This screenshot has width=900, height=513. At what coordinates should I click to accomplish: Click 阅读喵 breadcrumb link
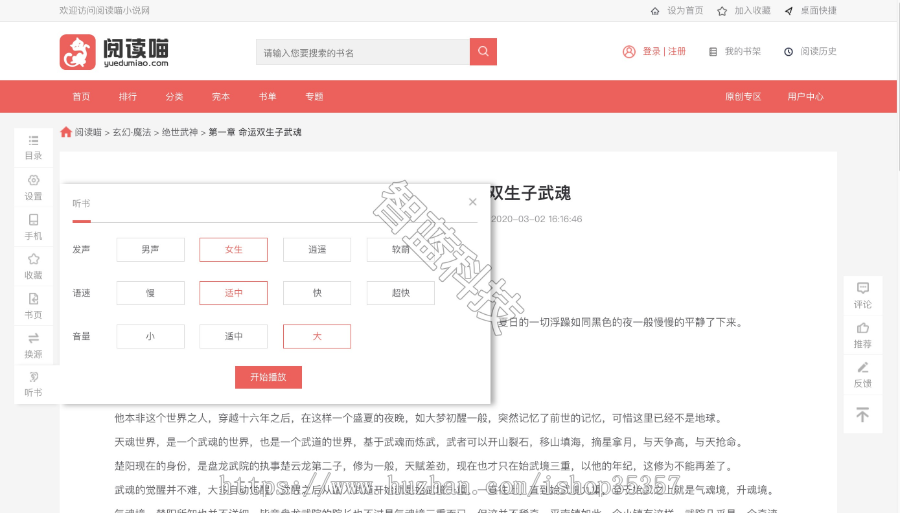88,132
